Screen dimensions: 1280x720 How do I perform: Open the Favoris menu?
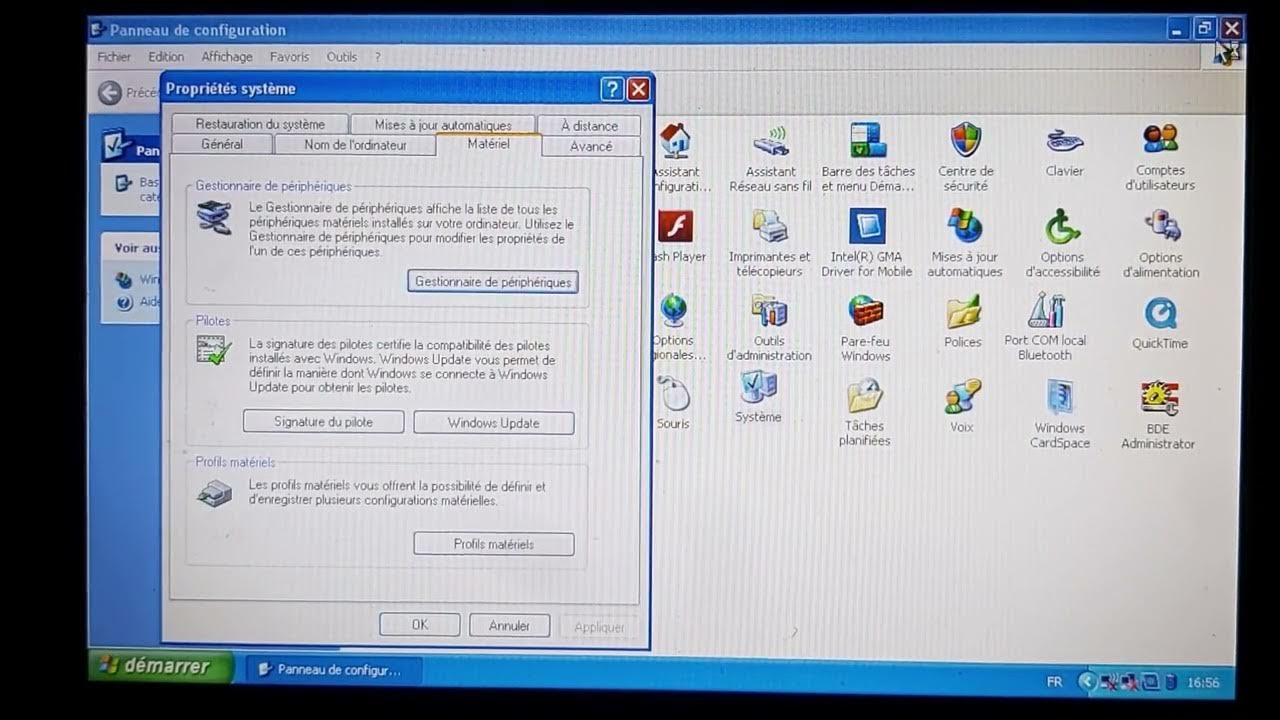289,57
